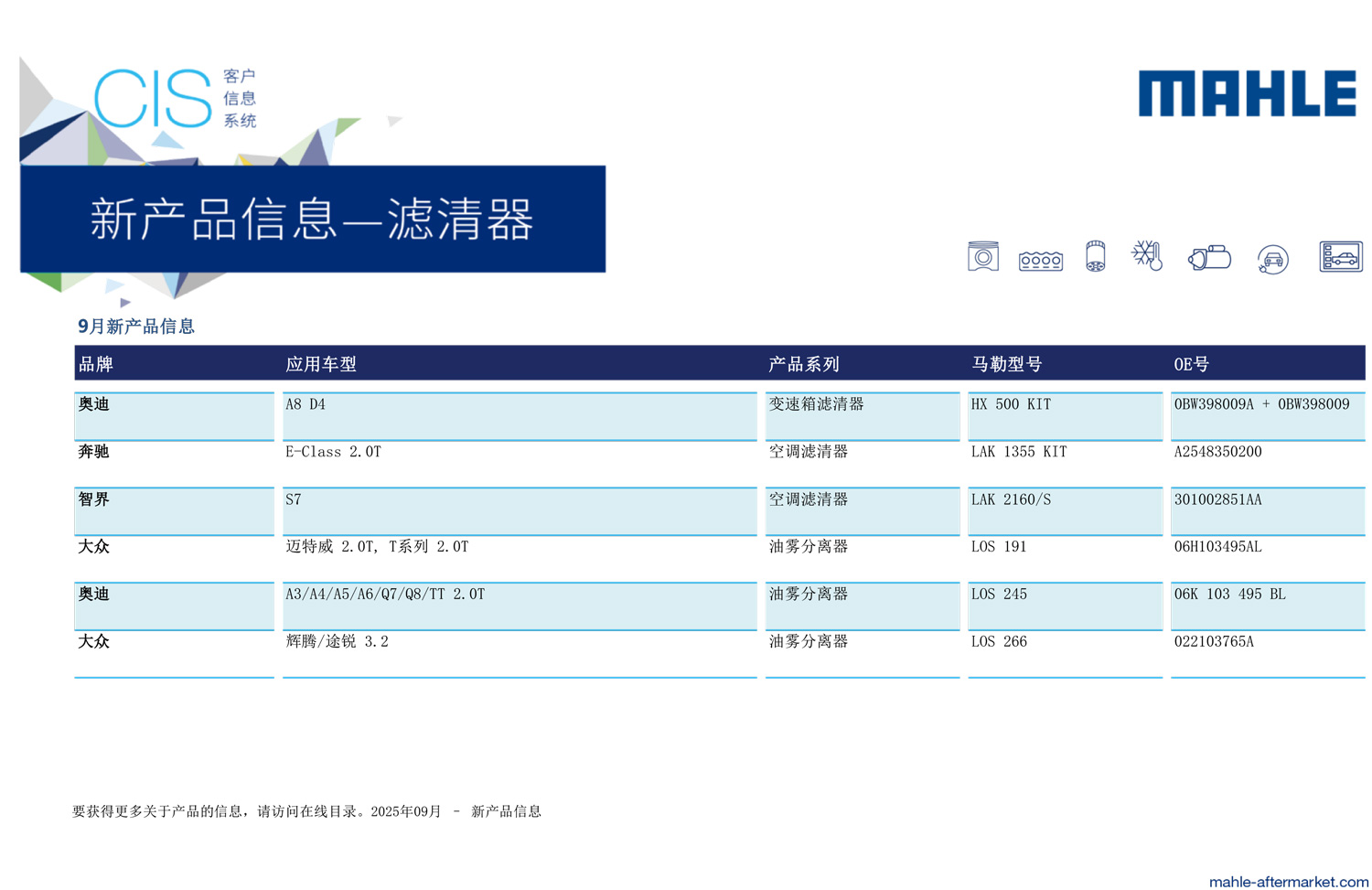Click the CIS customer information system logo
The width and height of the screenshot is (1372, 890).
[x=175, y=98]
